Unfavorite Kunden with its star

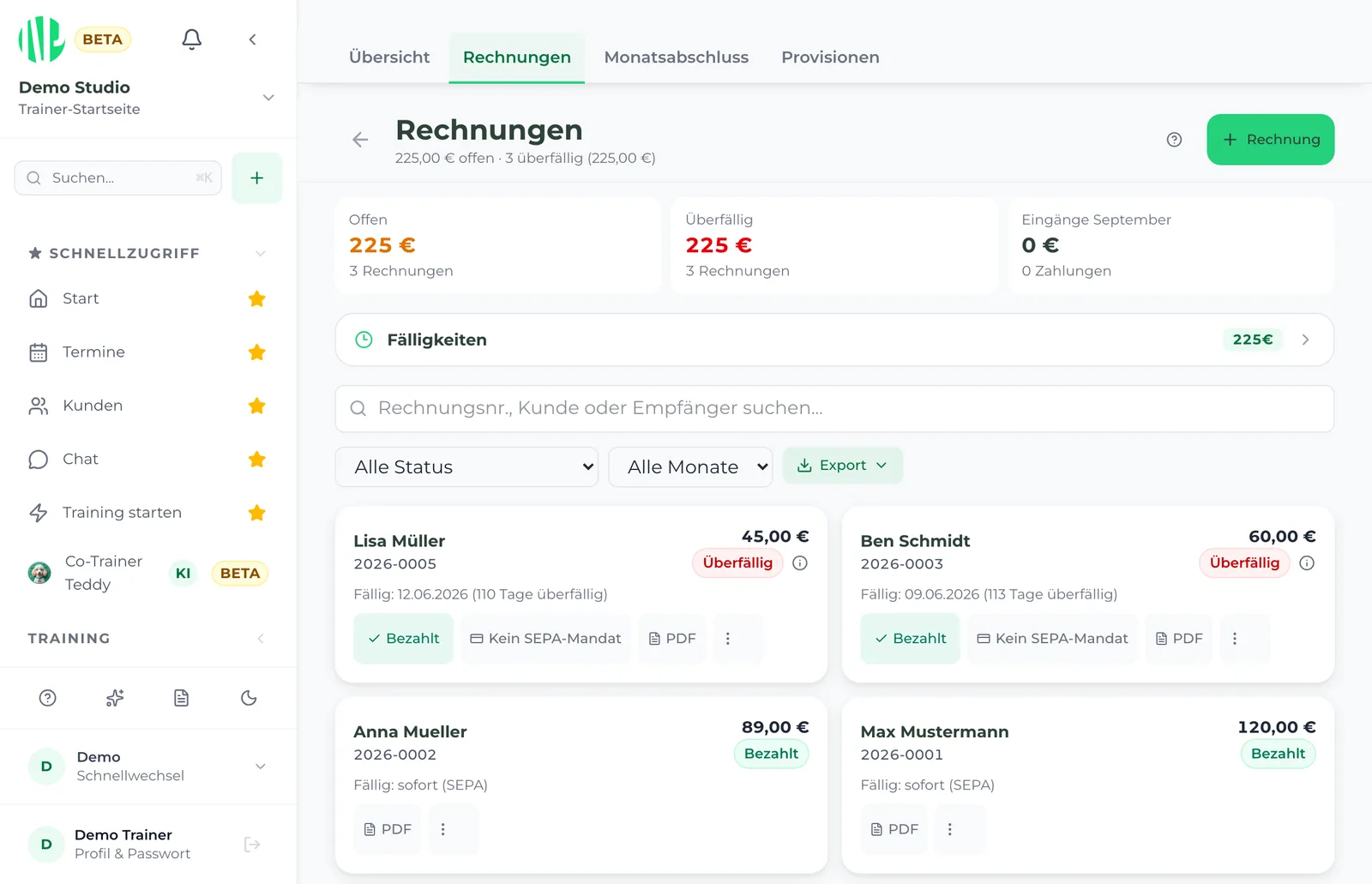click(256, 406)
